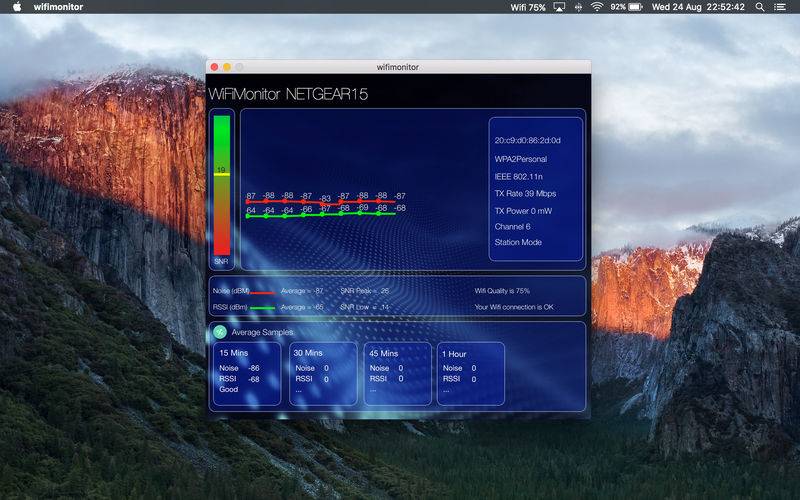Click the SNR Peak value
This screenshot has height=500, width=800.
tap(364, 291)
